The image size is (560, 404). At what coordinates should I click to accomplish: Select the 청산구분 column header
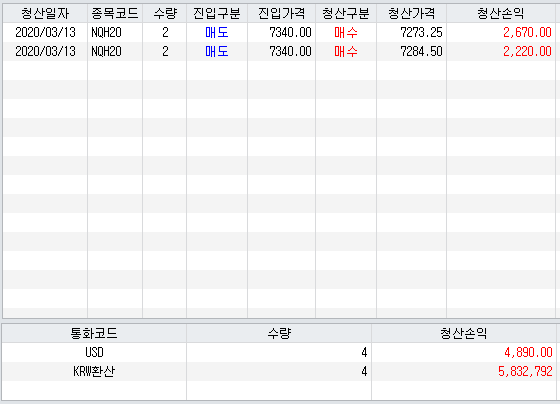(346, 14)
